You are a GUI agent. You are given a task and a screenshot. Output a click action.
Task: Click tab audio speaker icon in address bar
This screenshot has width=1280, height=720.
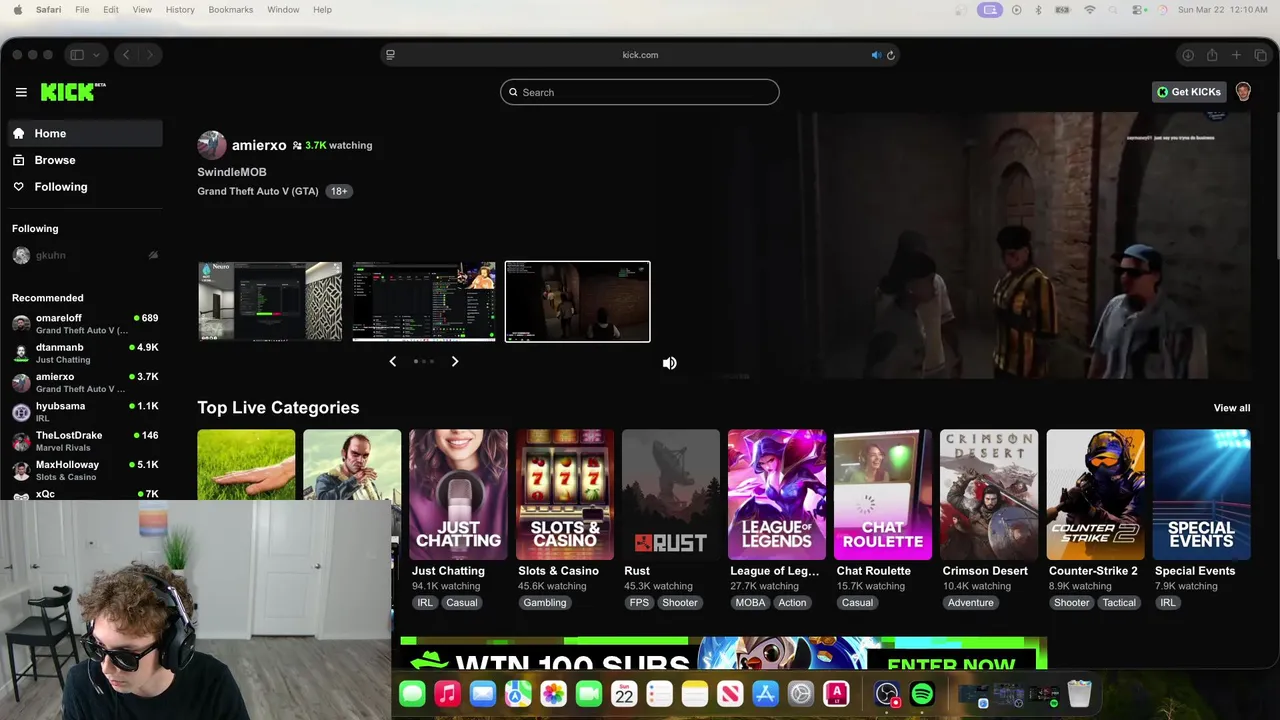pos(876,55)
